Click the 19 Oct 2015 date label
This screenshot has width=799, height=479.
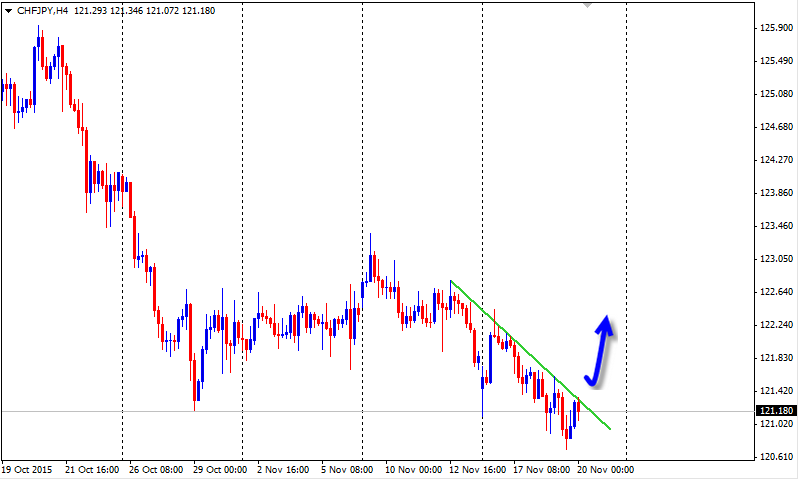coord(27,470)
